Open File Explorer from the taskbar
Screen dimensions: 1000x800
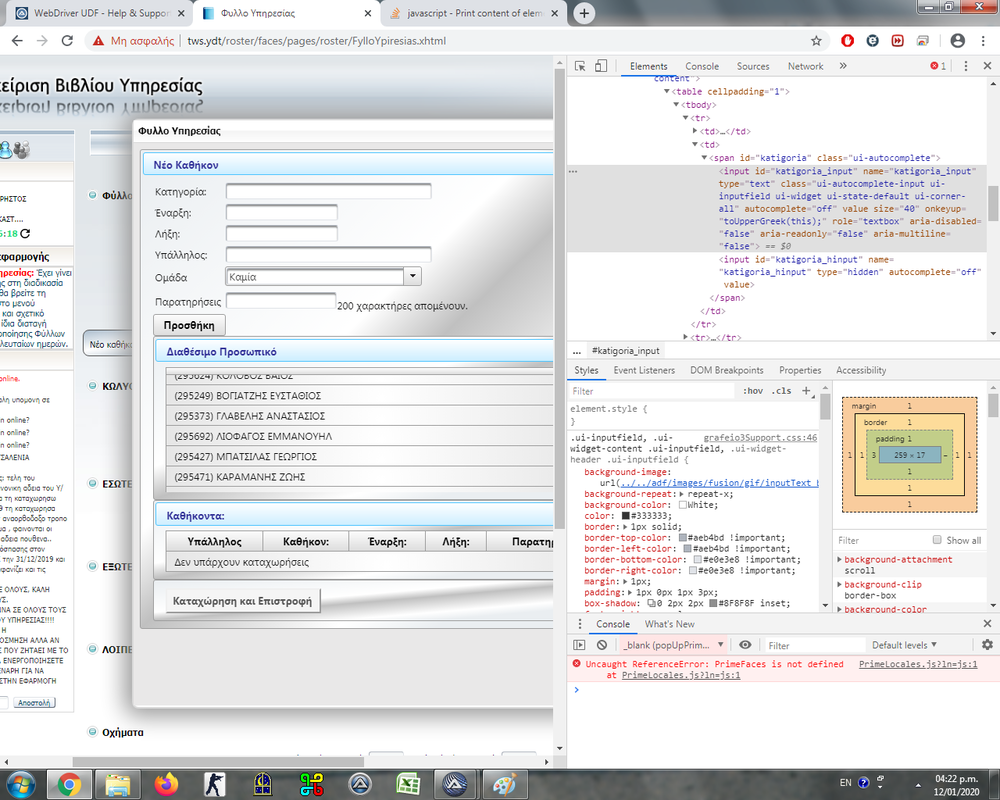coord(118,784)
